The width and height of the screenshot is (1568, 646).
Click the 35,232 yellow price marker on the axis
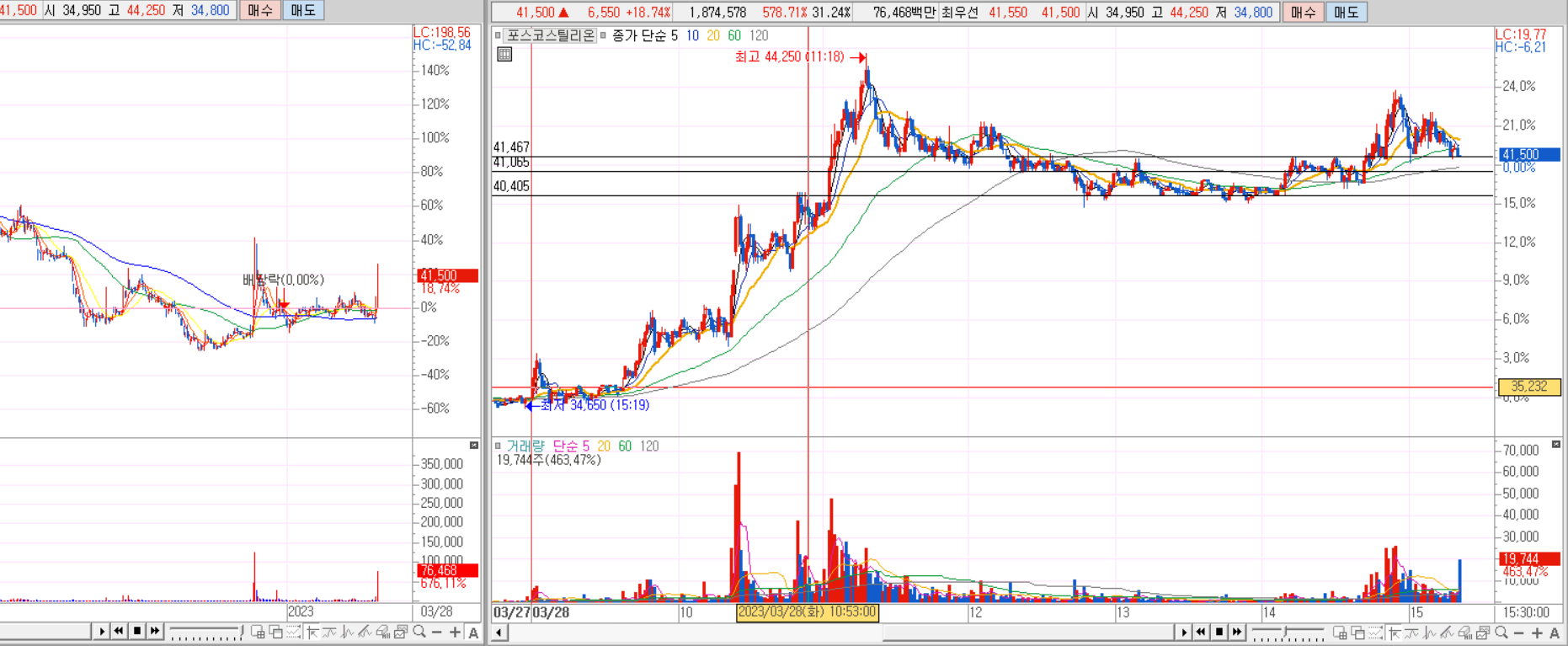(x=1529, y=387)
